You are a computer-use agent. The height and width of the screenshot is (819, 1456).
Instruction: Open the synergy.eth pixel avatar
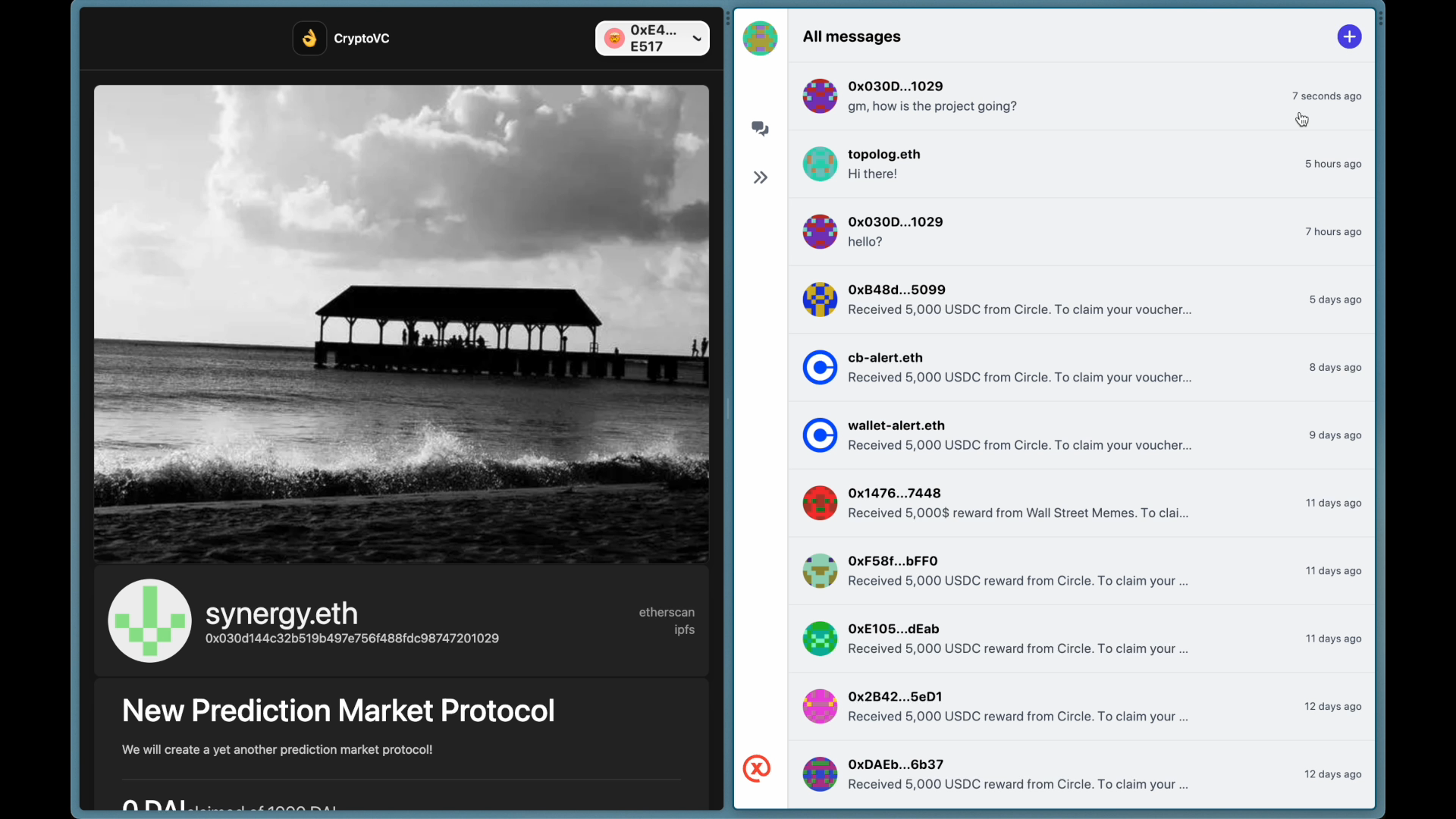click(x=149, y=620)
